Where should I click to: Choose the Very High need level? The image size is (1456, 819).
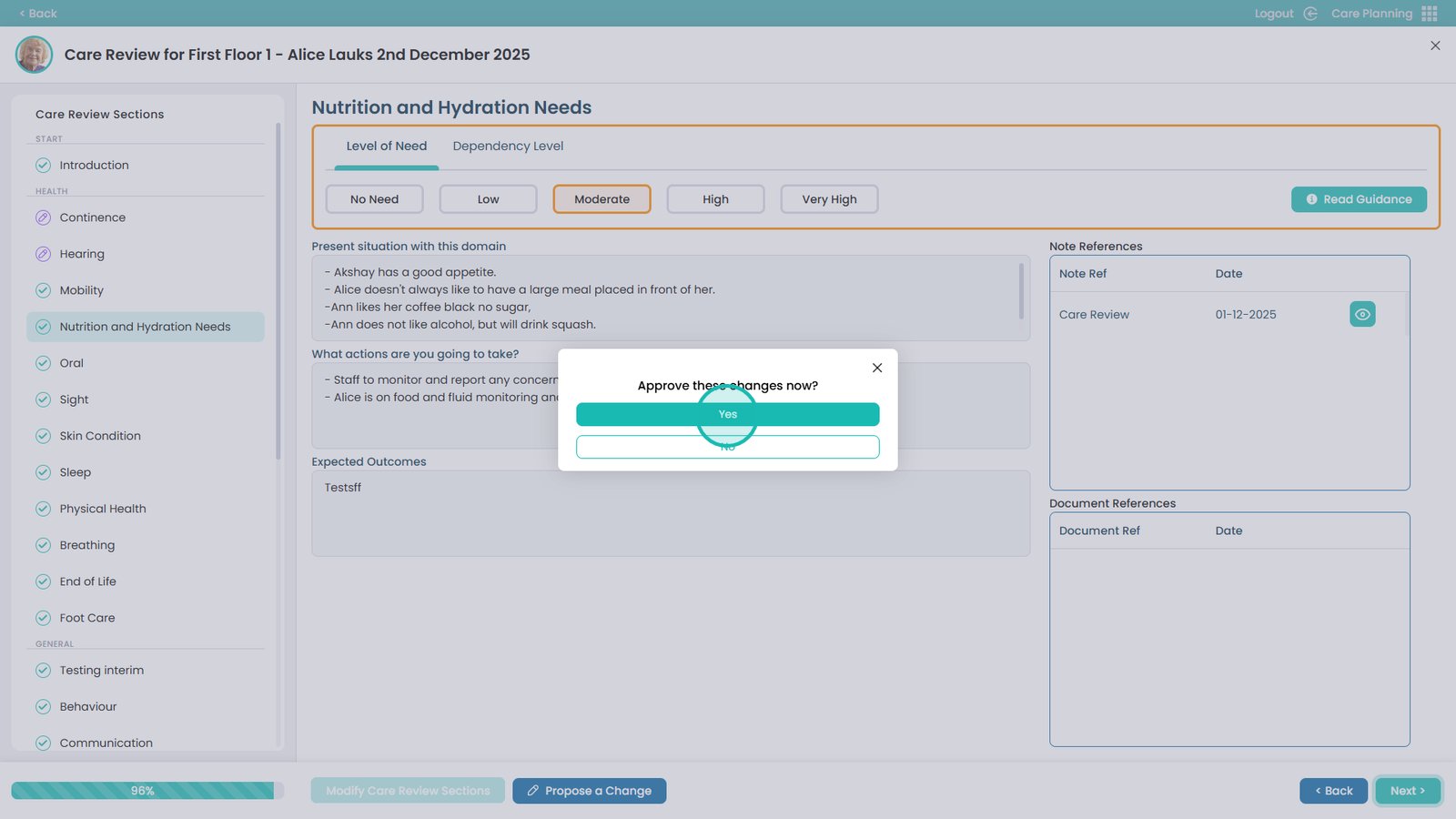[829, 199]
